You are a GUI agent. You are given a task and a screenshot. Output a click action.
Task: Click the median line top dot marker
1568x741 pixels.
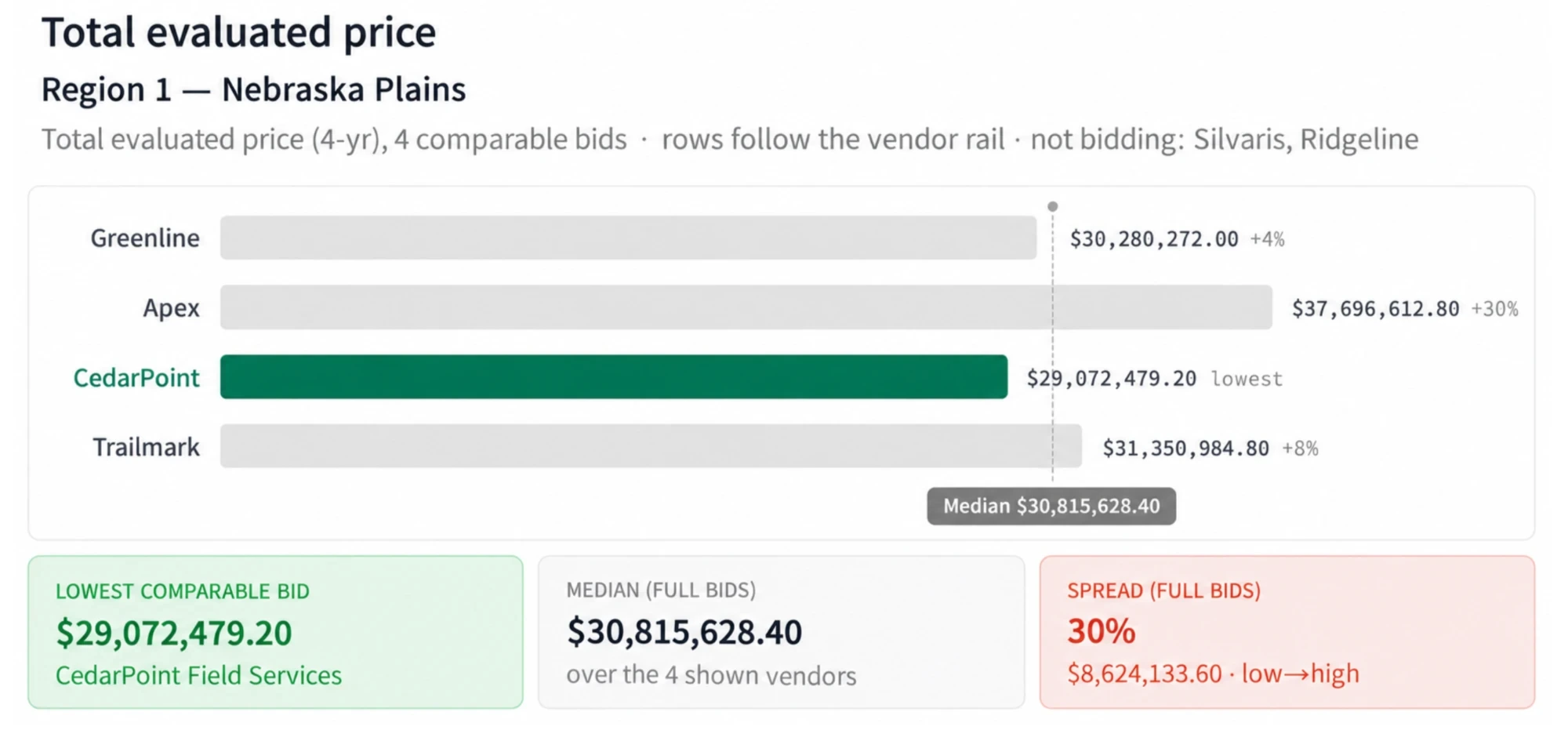1053,206
